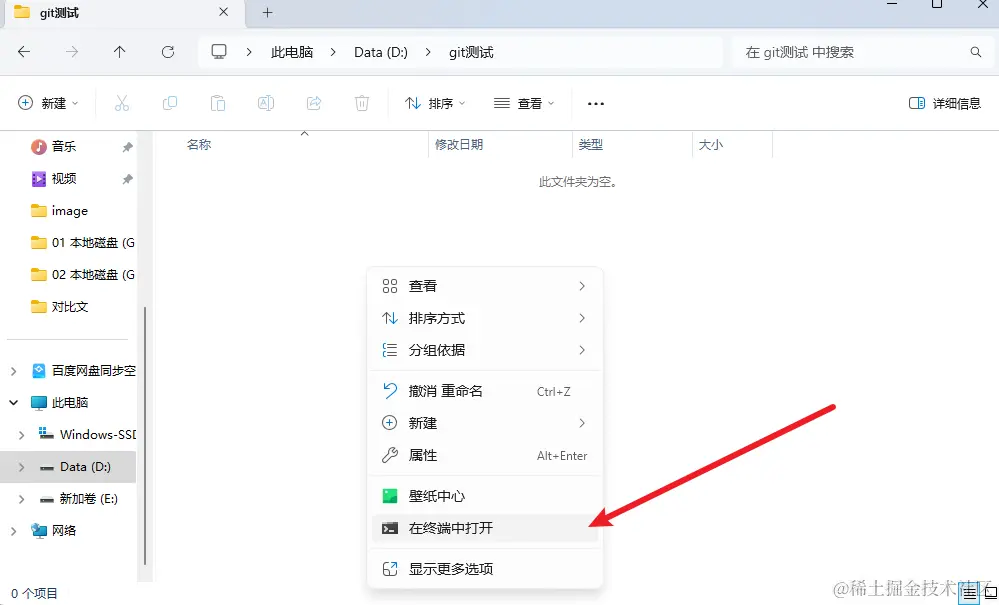Expand Data (D:) drive node
This screenshot has height=605, width=999.
coord(22,467)
